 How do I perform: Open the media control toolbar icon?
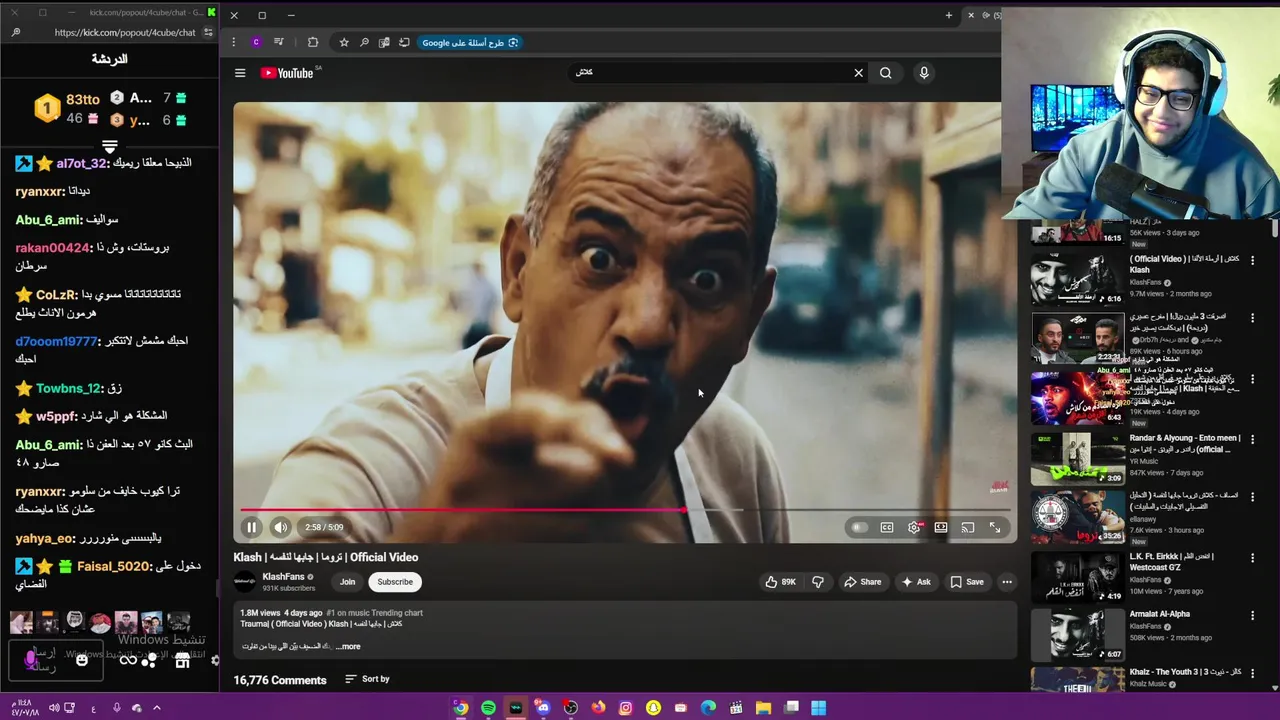point(279,42)
